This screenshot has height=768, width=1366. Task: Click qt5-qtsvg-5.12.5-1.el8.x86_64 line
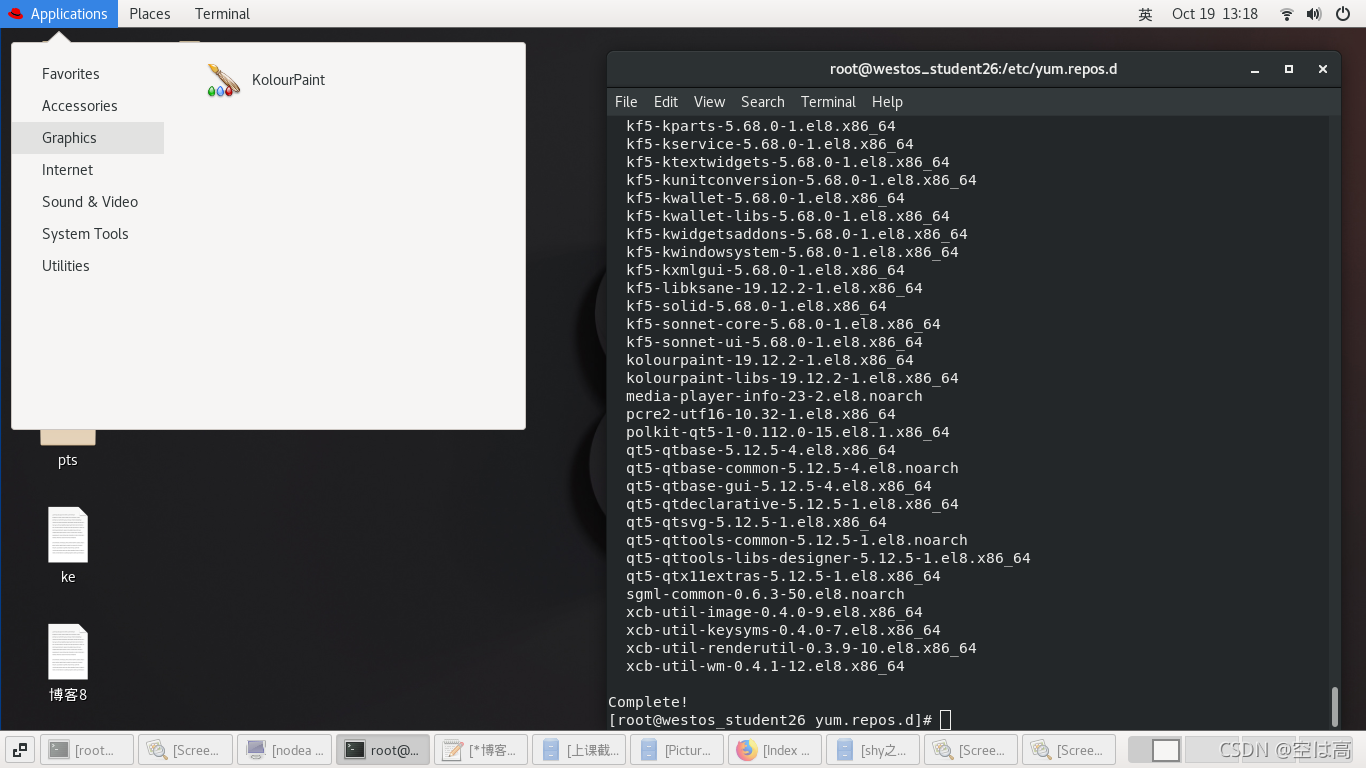[x=756, y=522]
